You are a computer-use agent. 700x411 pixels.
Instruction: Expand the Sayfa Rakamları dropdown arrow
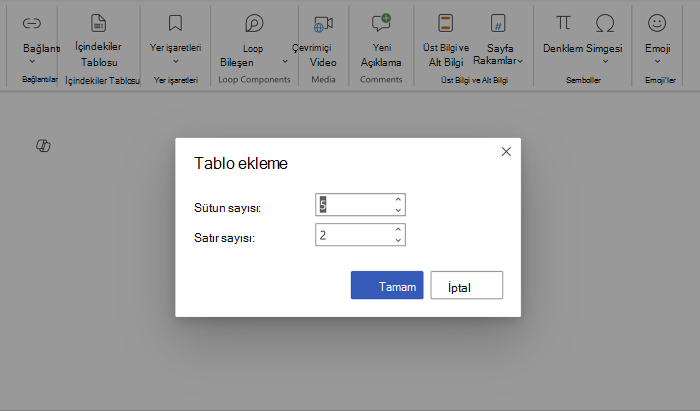pyautogui.click(x=520, y=61)
